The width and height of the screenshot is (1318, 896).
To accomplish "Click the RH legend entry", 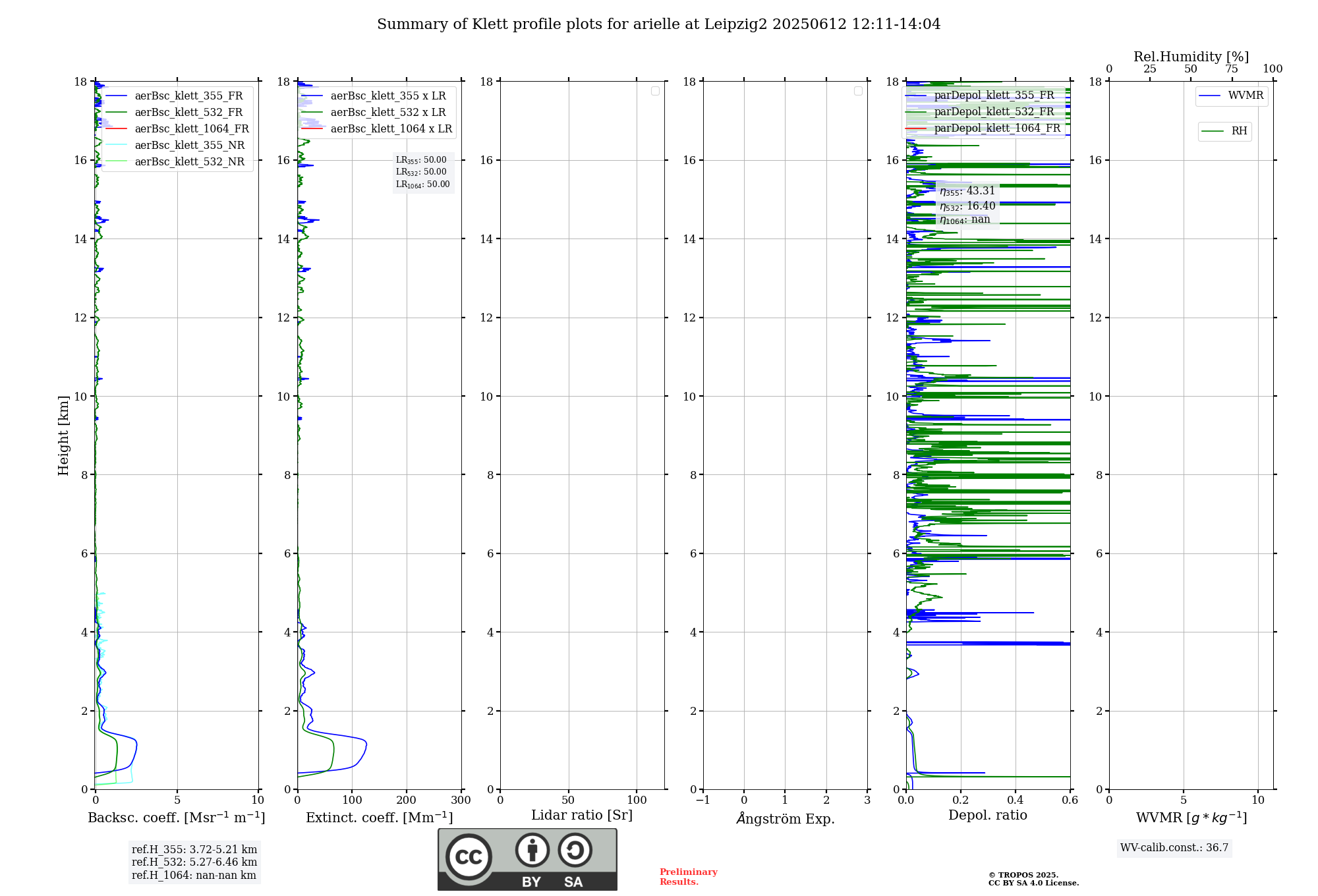I will tap(1224, 131).
